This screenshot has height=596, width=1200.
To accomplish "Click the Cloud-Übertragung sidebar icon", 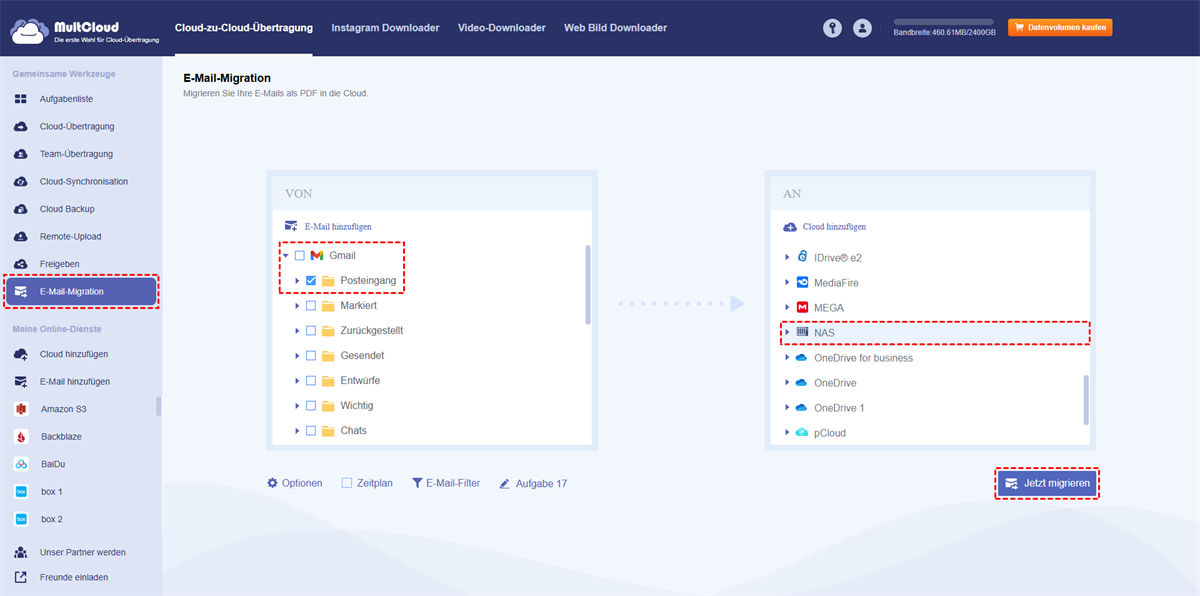I will (21, 127).
